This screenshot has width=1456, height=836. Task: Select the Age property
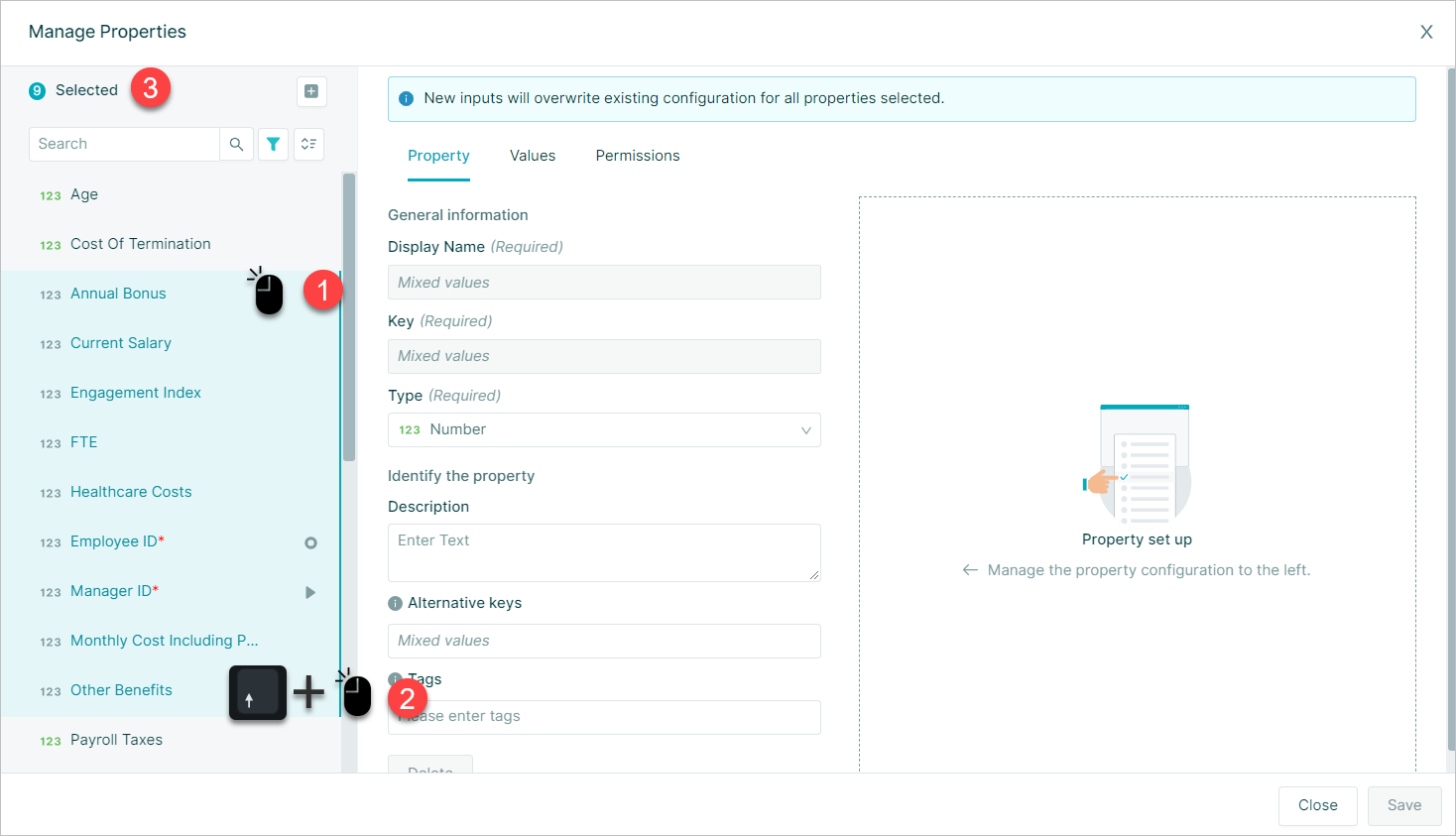(x=171, y=194)
